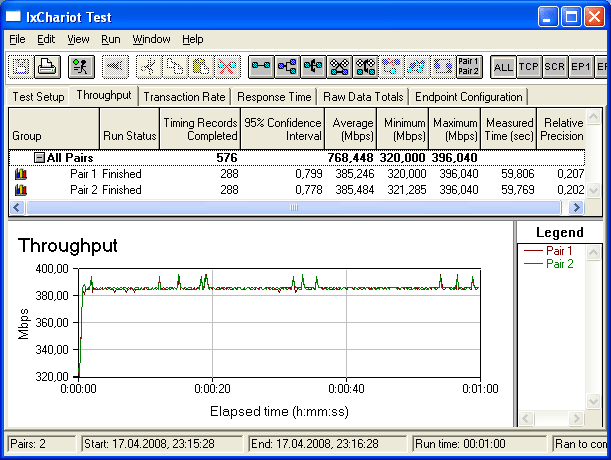The width and height of the screenshot is (611, 460).
Task: Click Pair 1 legend red line entry
Action: (548, 250)
